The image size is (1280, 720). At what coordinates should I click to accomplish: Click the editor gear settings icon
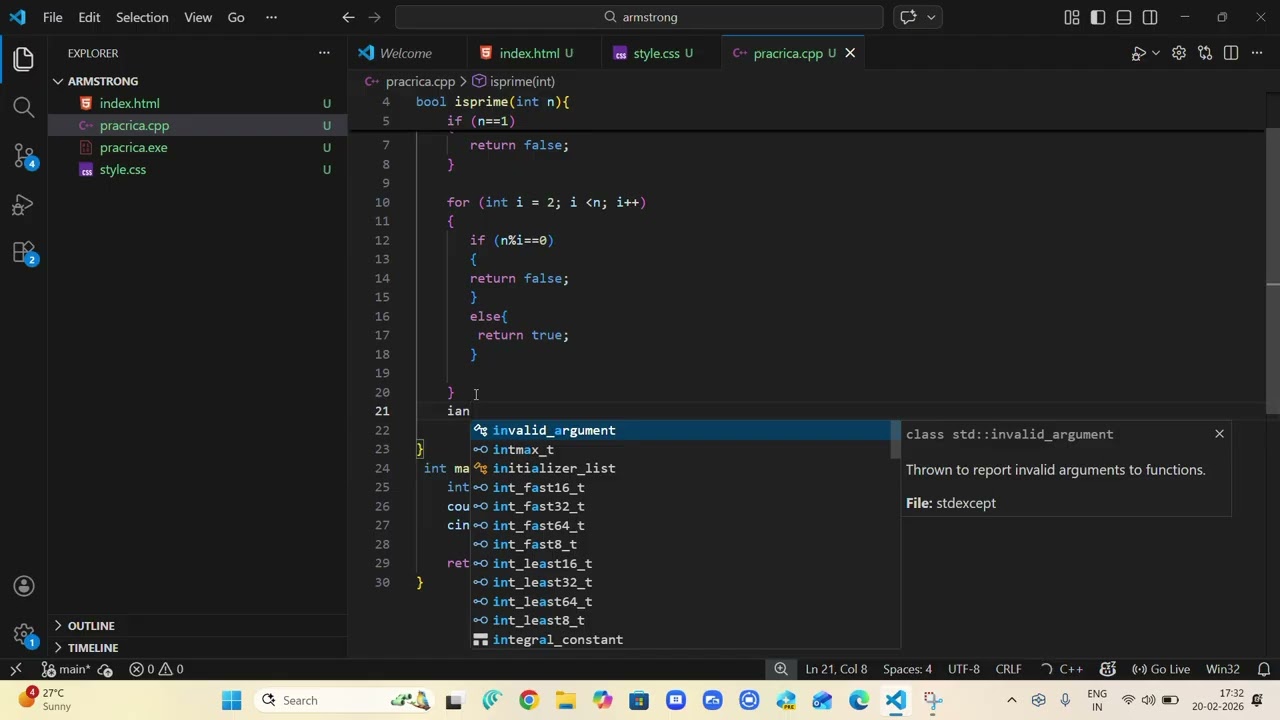point(1179,53)
